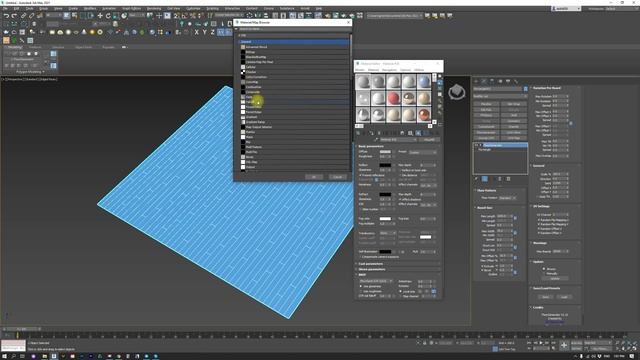Click the X axis constraint button
This screenshot has width=640, height=360.
pyautogui.click(x=196, y=32)
